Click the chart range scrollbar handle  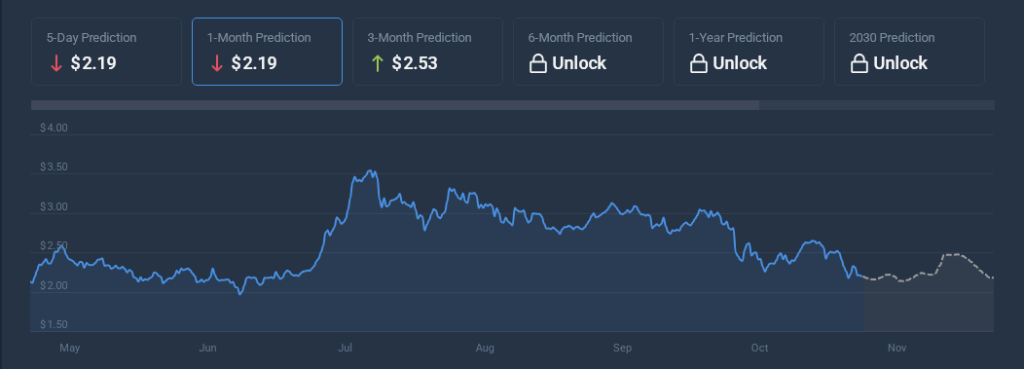395,105
